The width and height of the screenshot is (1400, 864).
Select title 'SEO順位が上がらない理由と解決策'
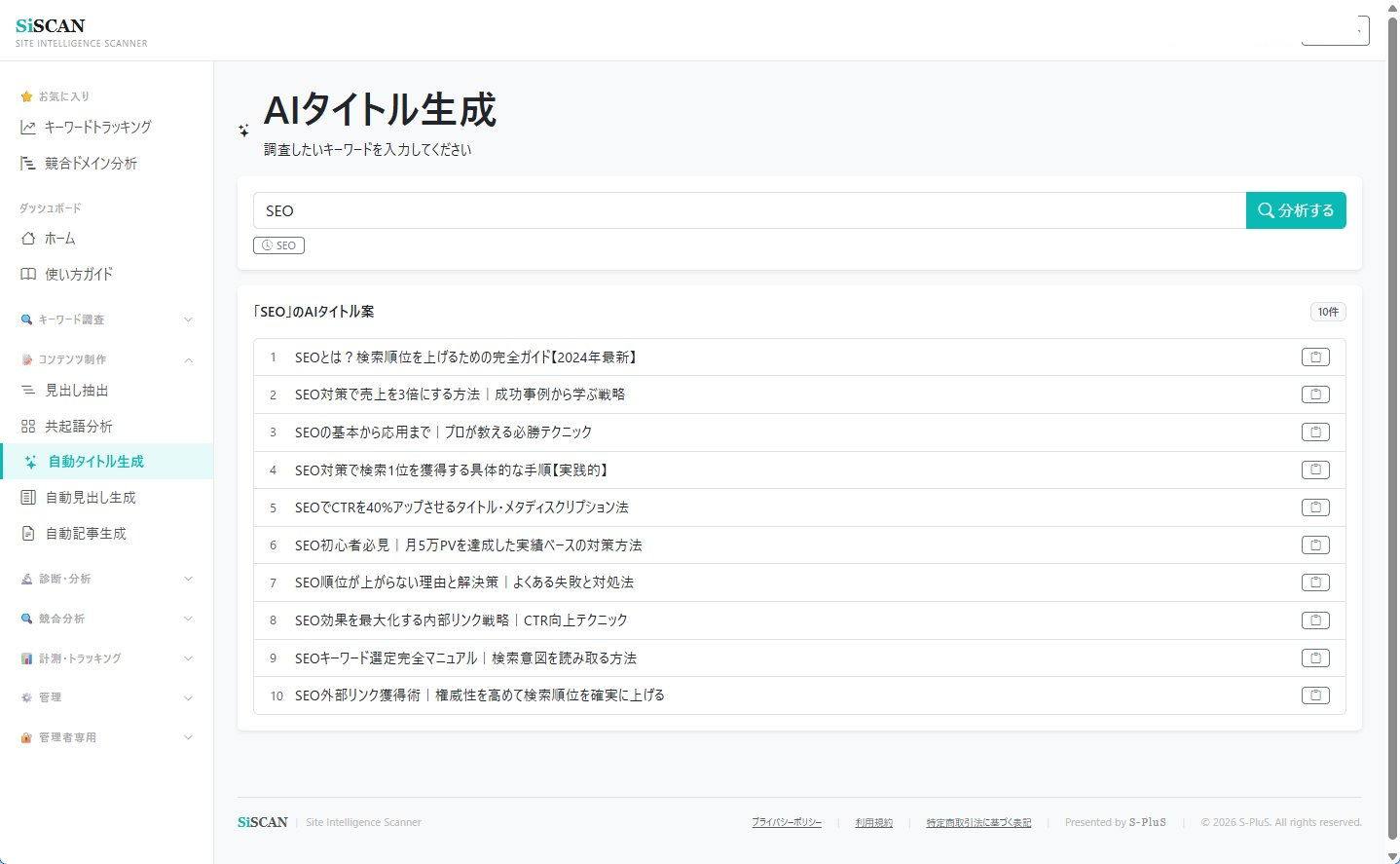coord(464,582)
